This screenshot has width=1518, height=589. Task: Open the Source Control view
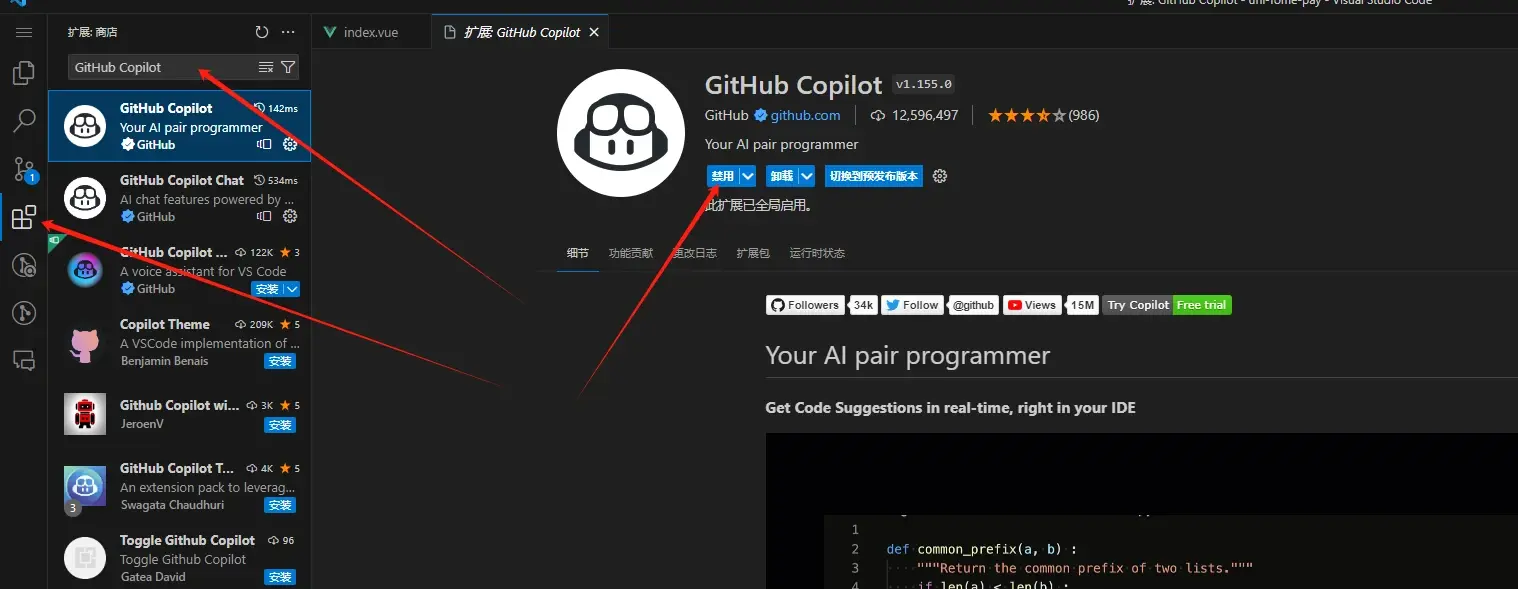click(x=24, y=169)
